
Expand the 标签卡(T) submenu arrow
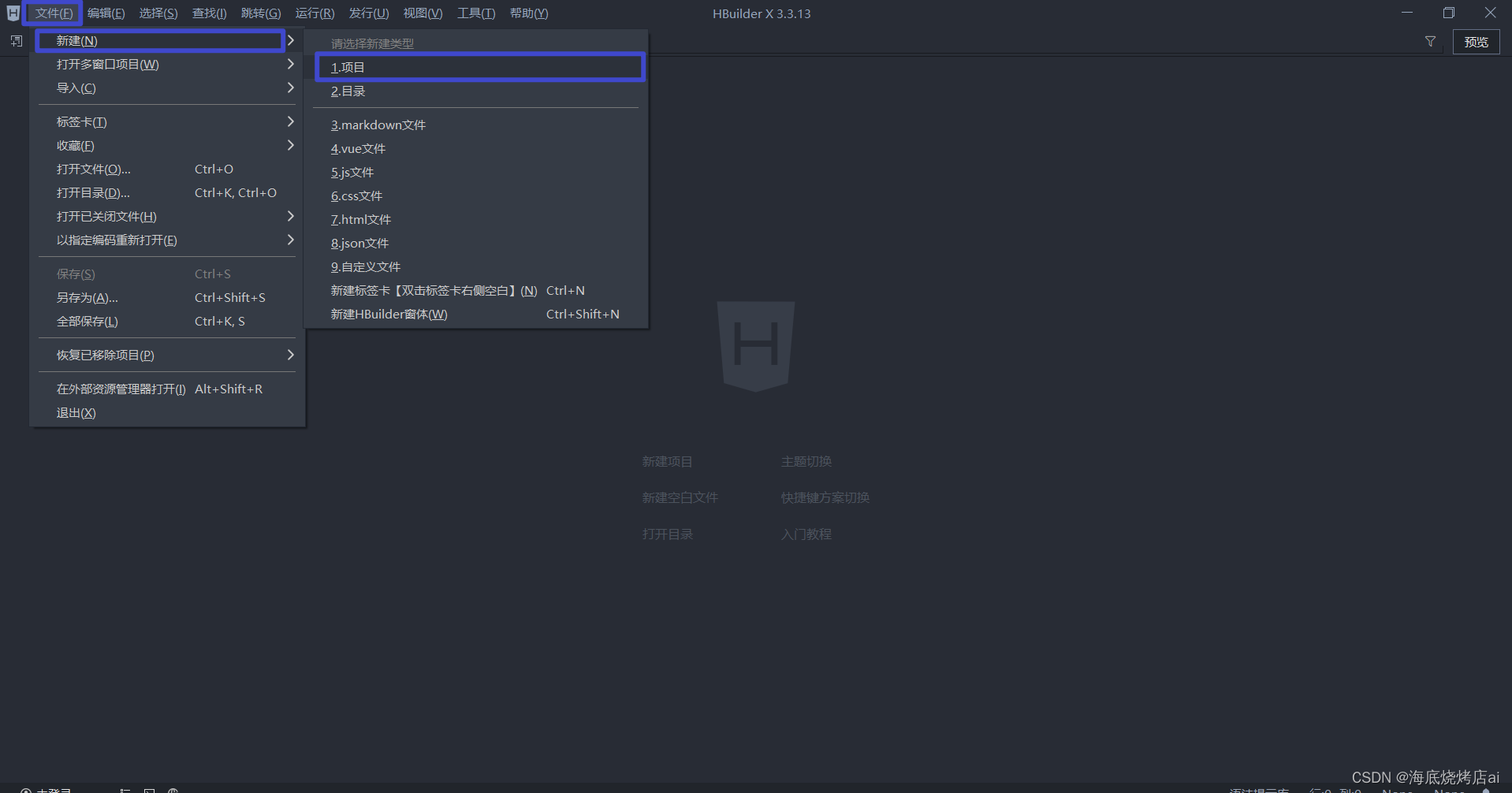click(x=290, y=121)
